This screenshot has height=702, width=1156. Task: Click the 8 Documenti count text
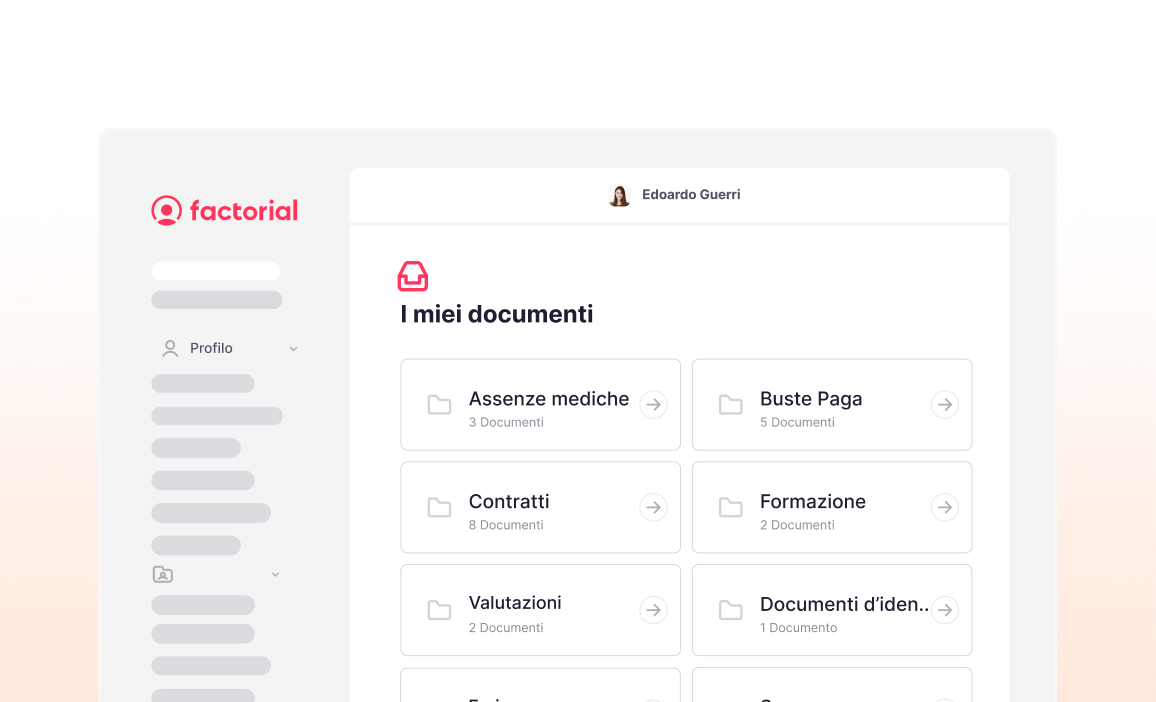tap(506, 525)
